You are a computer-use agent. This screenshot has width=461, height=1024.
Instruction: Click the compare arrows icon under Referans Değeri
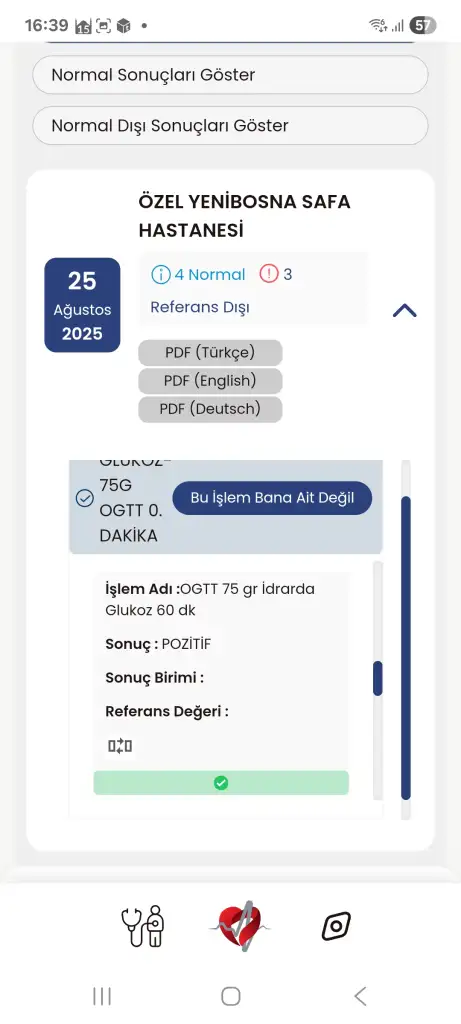click(x=120, y=746)
